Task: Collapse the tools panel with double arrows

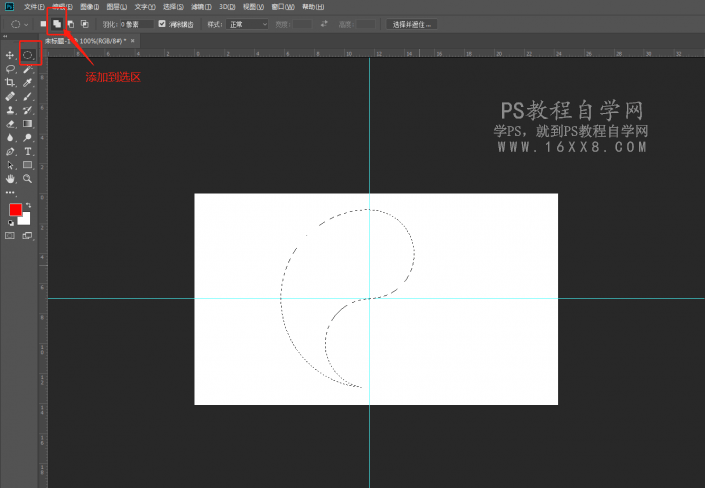Action: [5, 36]
